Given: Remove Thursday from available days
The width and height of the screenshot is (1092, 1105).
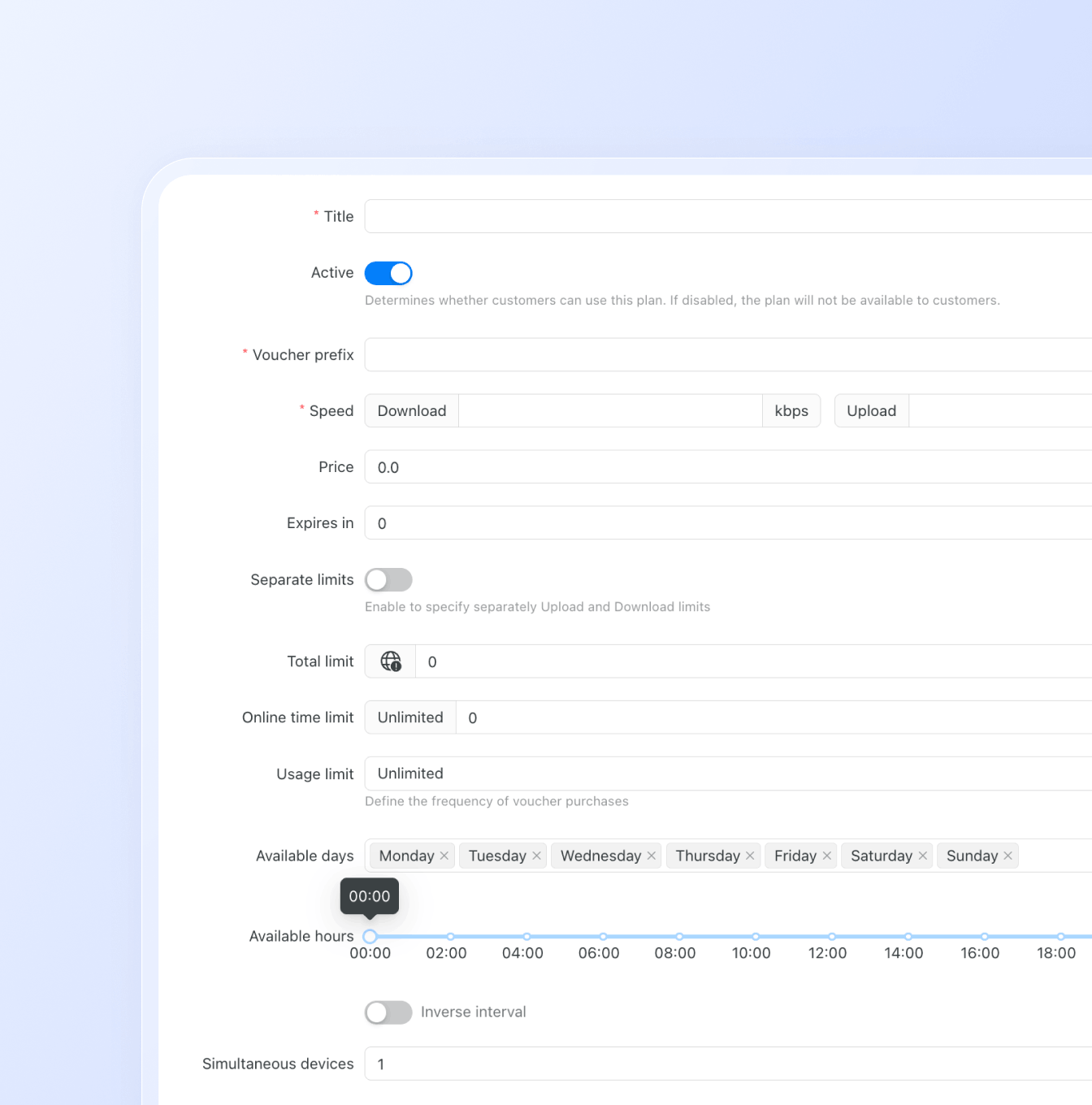Looking at the screenshot, I should click(750, 856).
